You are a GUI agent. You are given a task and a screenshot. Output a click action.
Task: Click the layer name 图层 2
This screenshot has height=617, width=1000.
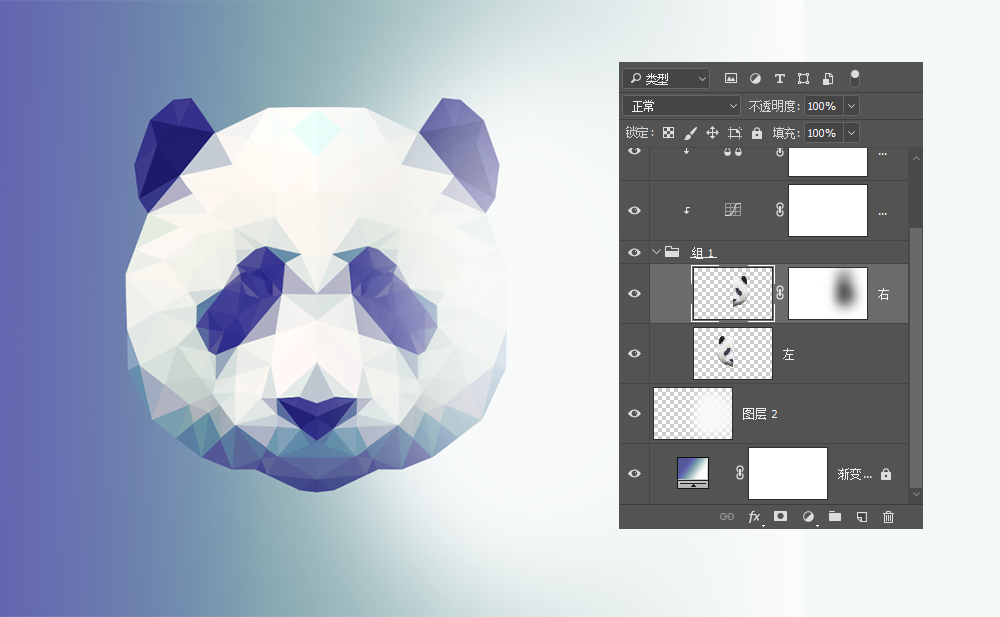point(760,414)
